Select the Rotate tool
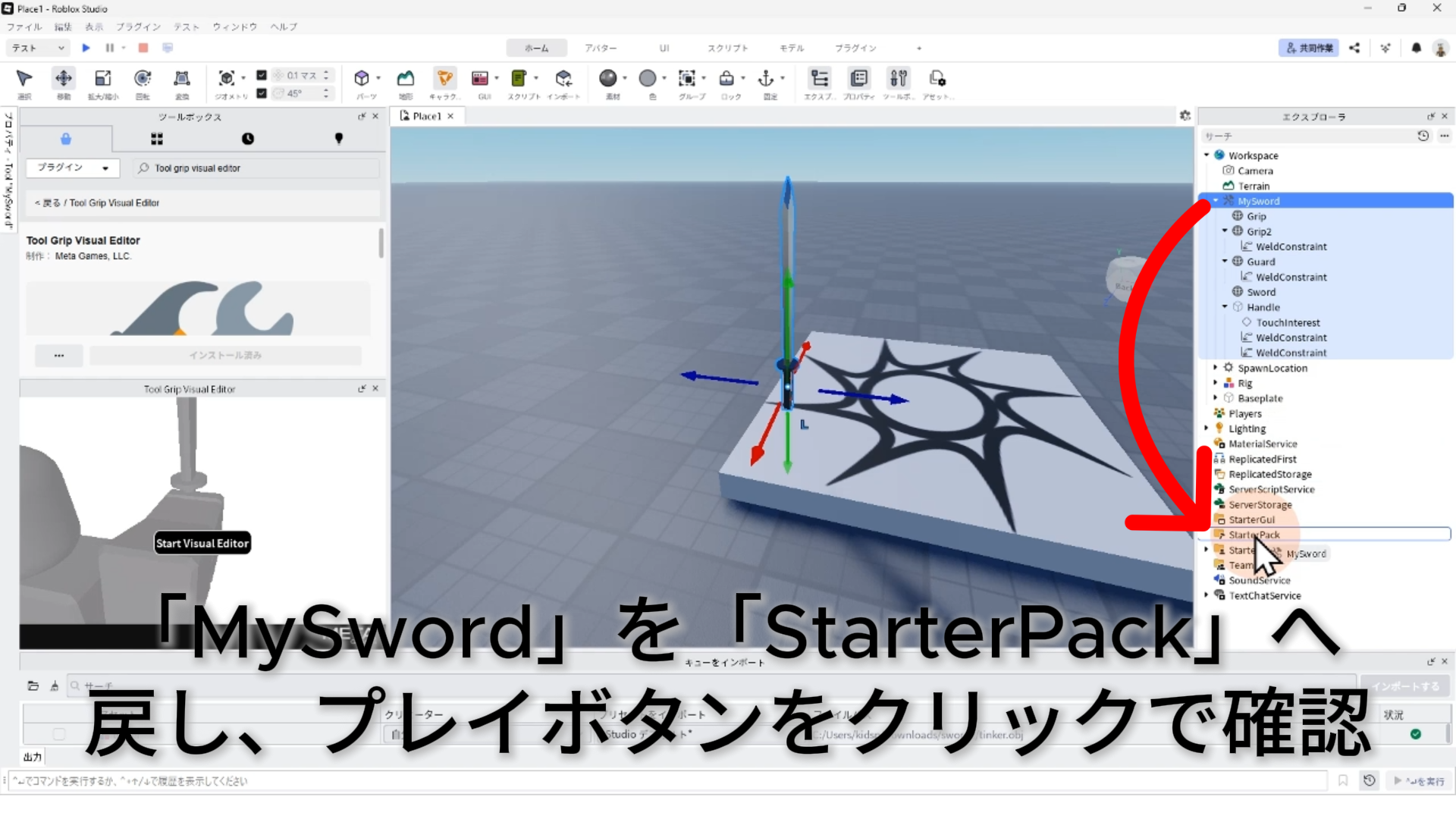1456x819 pixels. 142,79
